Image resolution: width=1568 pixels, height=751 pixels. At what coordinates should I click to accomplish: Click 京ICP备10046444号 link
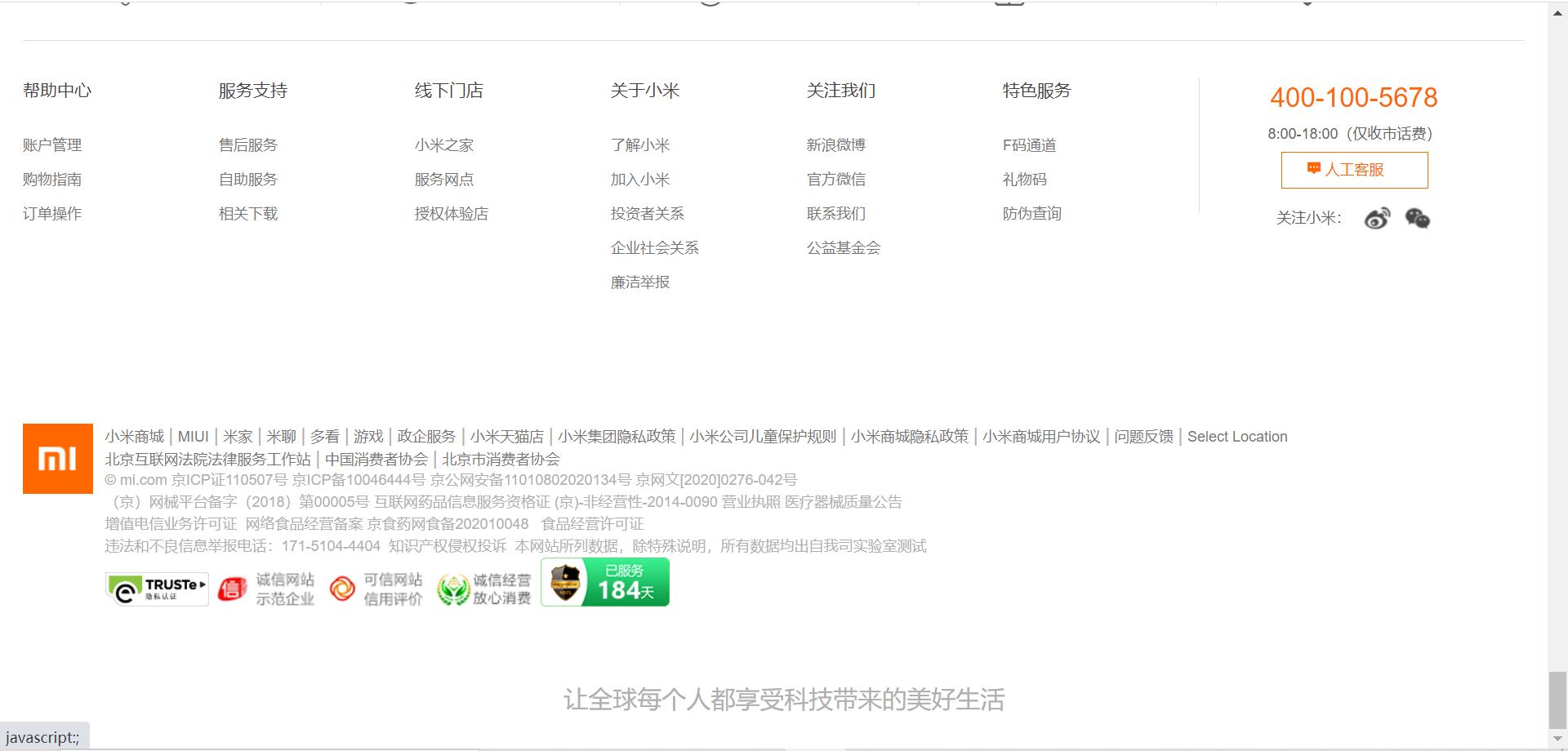pos(359,480)
